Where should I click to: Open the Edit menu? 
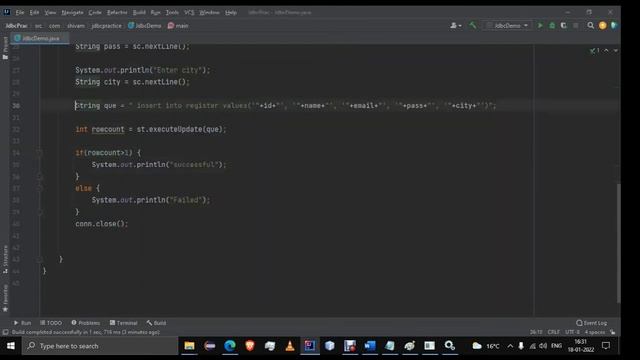pyautogui.click(x=34, y=13)
